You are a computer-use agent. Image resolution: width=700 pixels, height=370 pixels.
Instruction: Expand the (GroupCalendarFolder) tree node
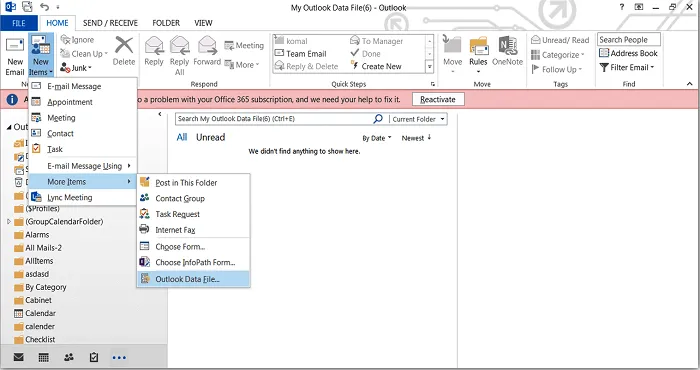click(x=8, y=221)
